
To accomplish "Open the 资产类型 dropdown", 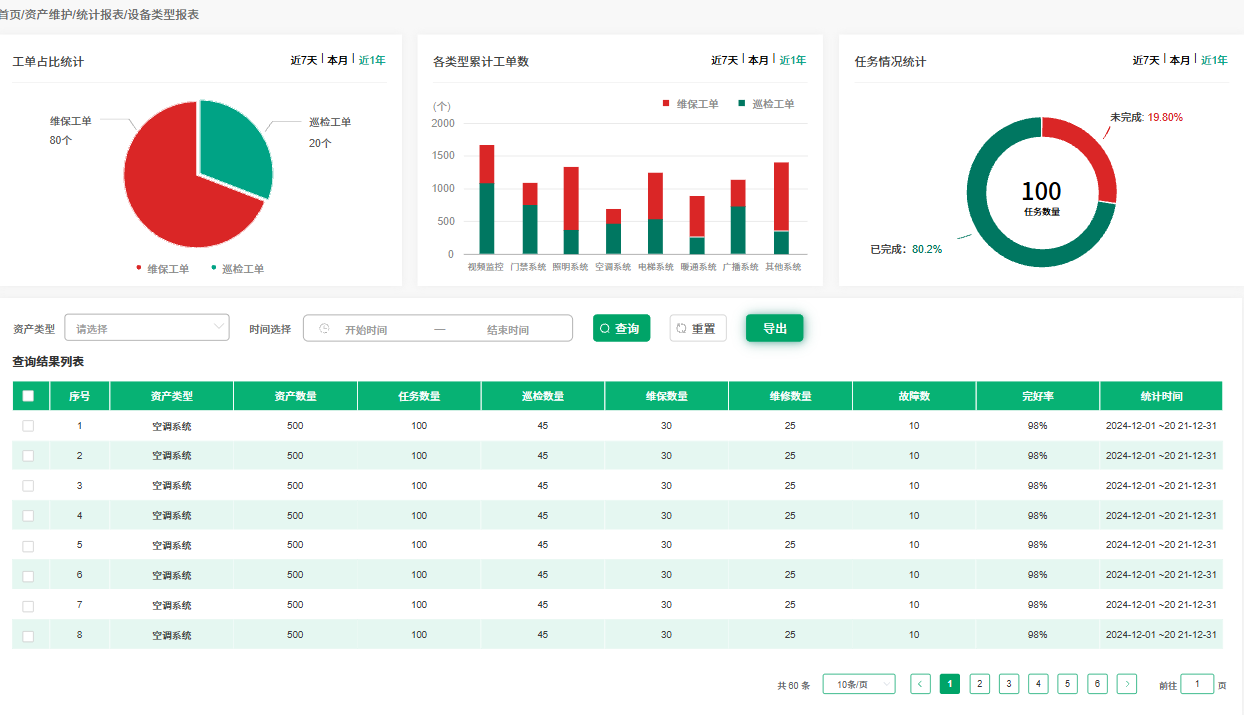I will pyautogui.click(x=147, y=328).
